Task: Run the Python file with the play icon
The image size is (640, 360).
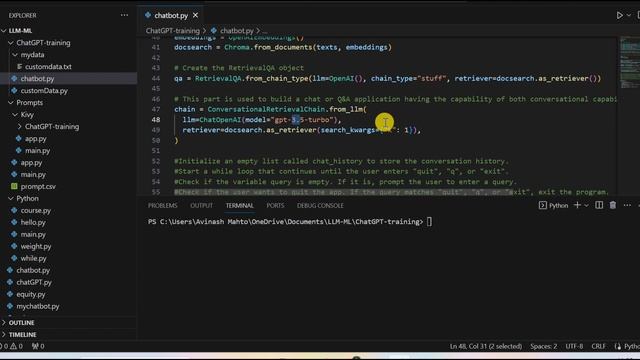Action: pyautogui.click(x=619, y=16)
